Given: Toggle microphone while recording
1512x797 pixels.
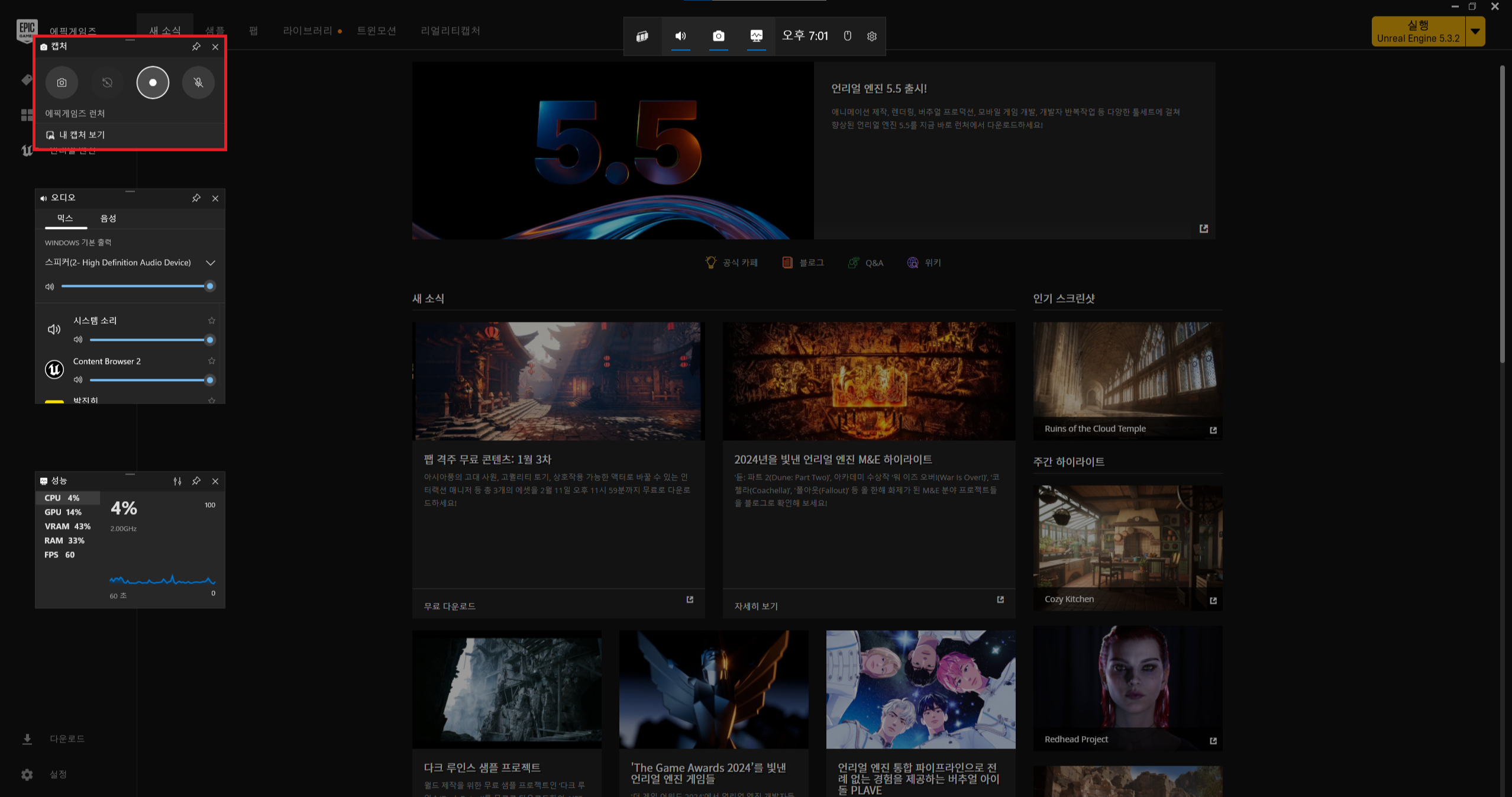Looking at the screenshot, I should click(198, 83).
